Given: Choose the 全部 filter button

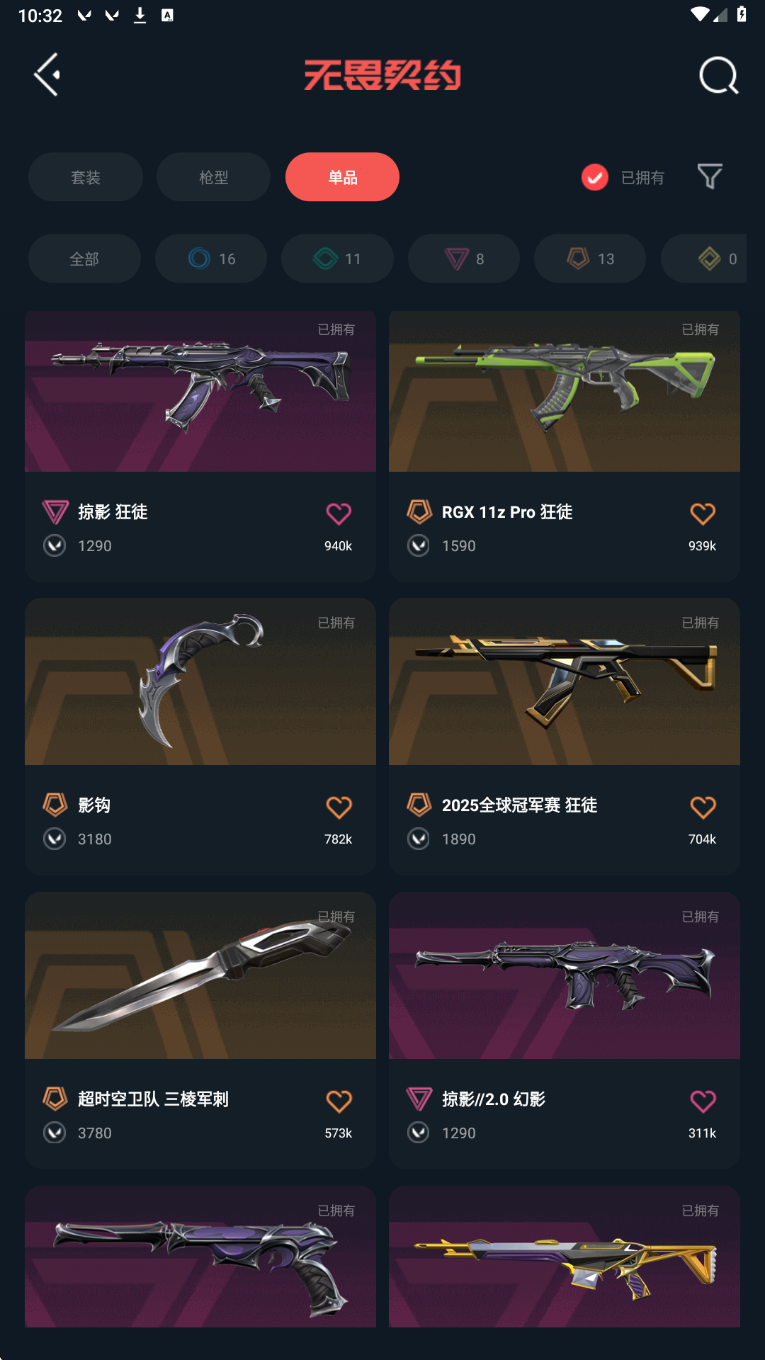Looking at the screenshot, I should point(84,259).
